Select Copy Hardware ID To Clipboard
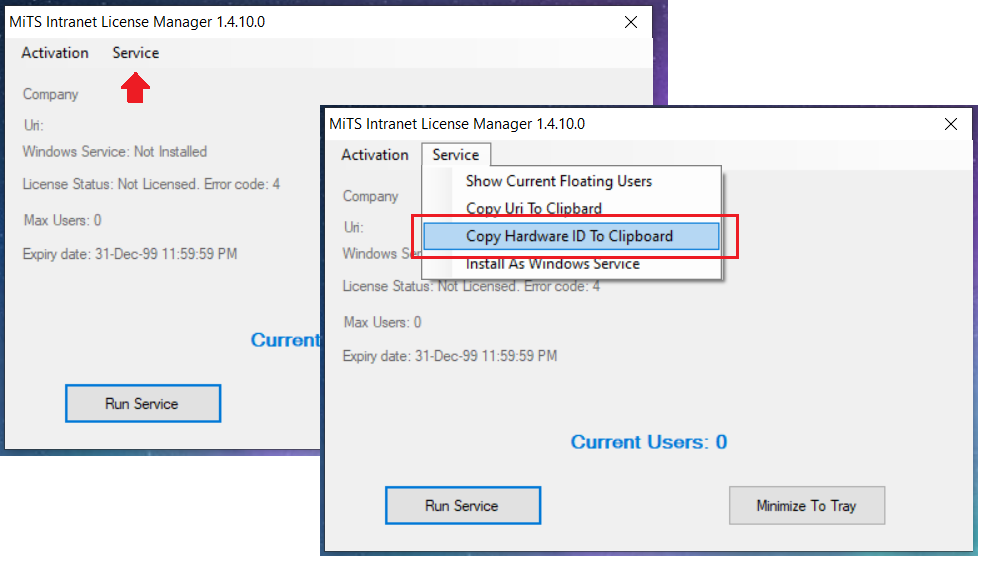 click(x=571, y=236)
